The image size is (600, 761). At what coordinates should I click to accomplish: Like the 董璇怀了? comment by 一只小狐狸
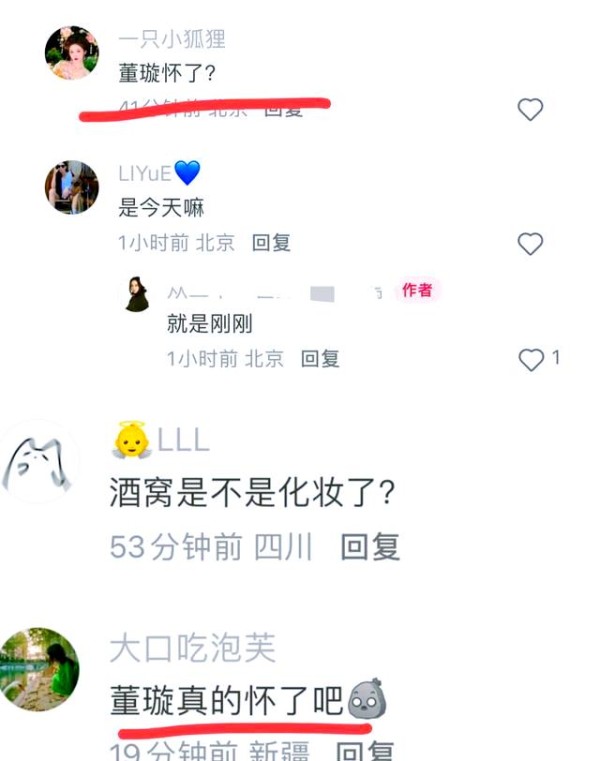click(530, 109)
